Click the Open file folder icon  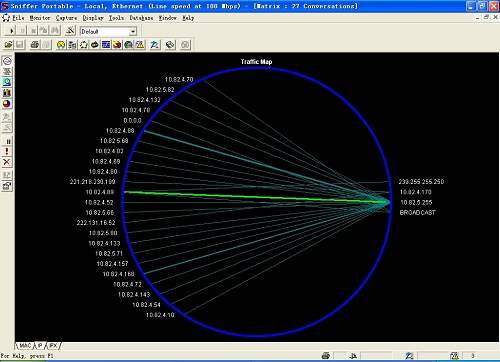tap(9, 45)
